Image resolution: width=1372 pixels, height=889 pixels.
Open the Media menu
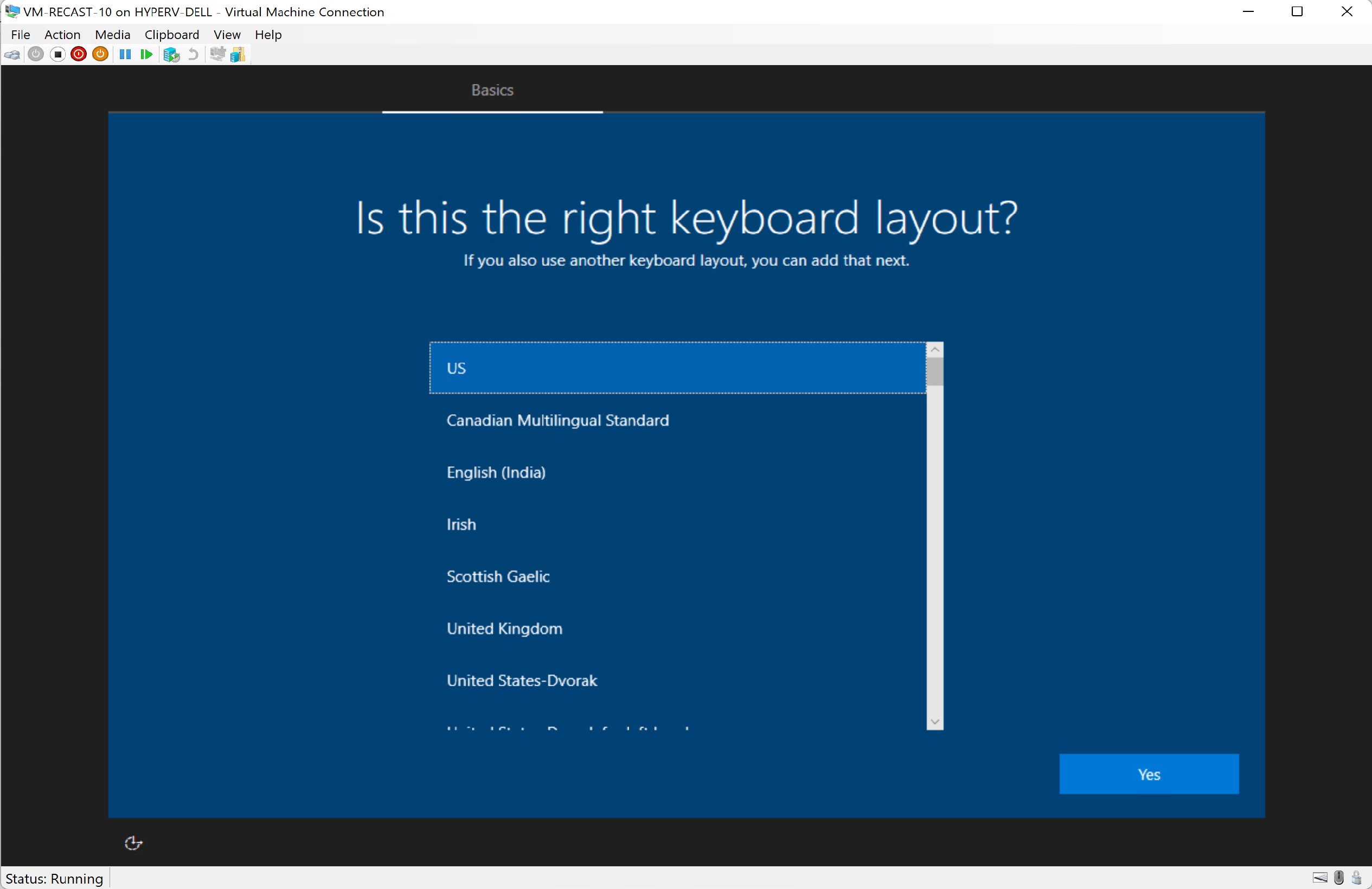(x=112, y=35)
